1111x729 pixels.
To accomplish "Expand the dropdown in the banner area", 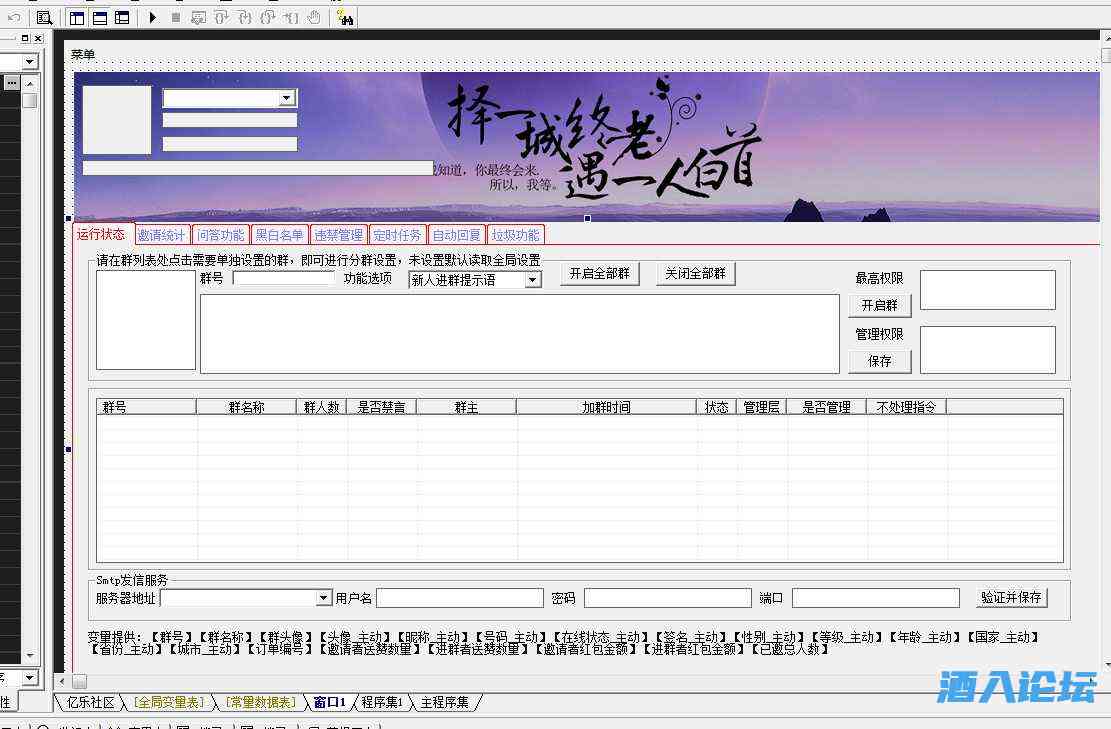I will [288, 98].
